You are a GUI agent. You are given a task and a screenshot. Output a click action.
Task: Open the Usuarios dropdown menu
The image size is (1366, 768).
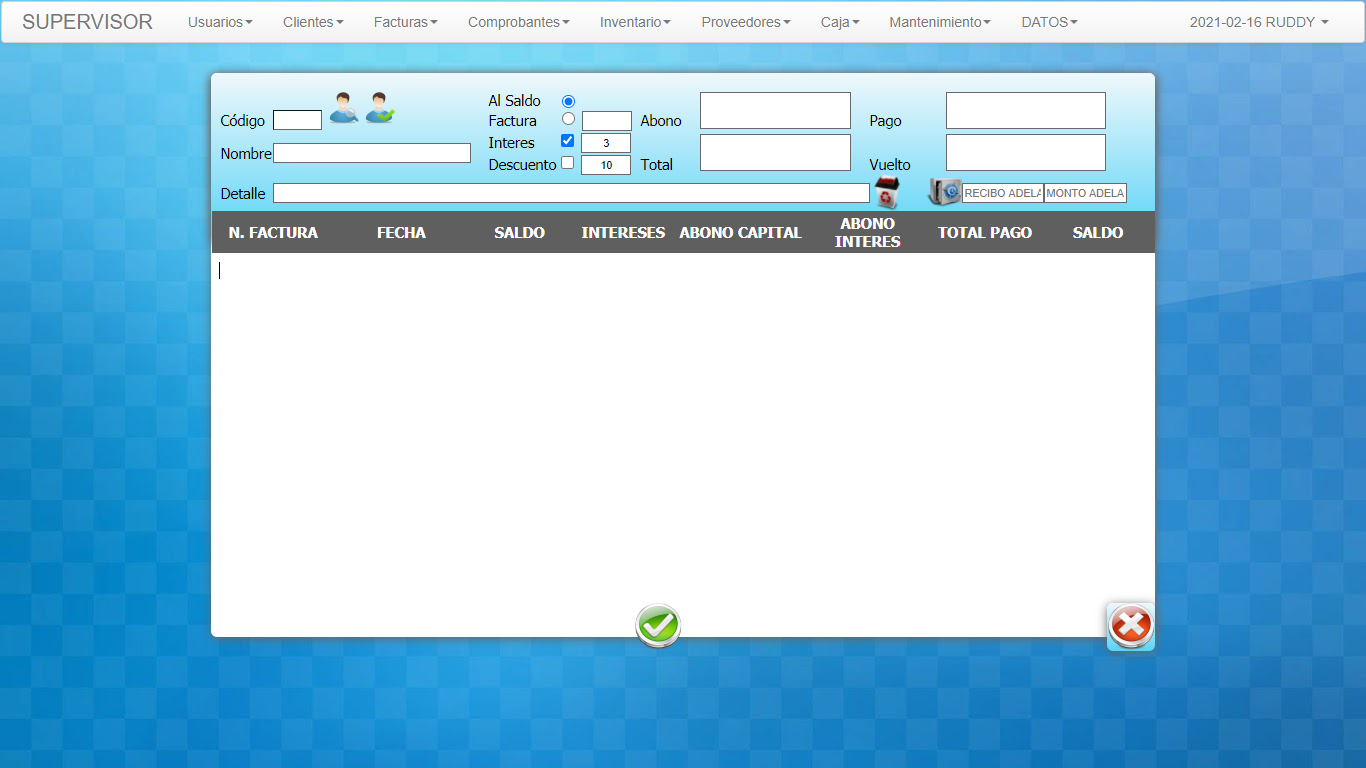(x=220, y=22)
